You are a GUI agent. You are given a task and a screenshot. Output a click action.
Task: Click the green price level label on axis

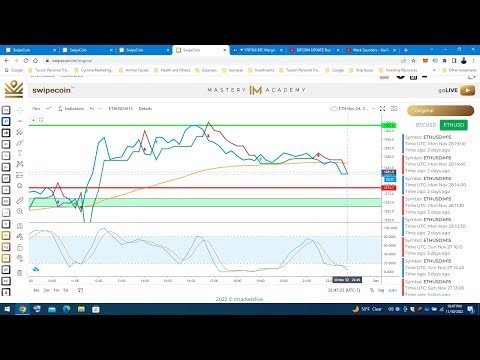point(389,125)
